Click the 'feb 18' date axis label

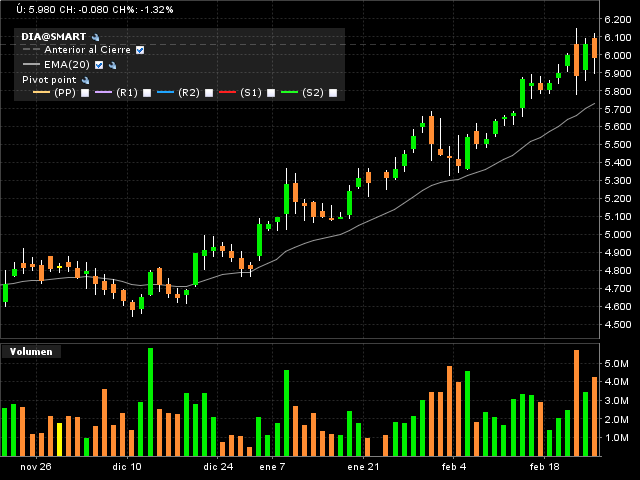(545, 467)
